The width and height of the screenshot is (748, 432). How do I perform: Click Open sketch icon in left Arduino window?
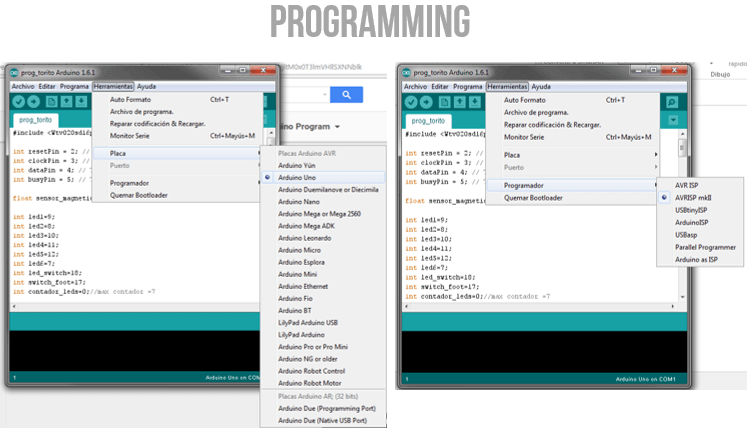tap(66, 101)
